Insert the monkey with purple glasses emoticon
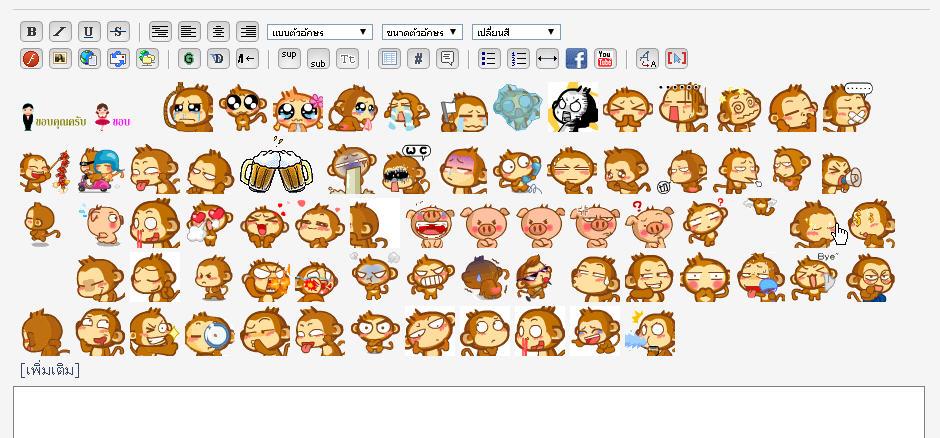940x438 pixels. click(x=534, y=278)
